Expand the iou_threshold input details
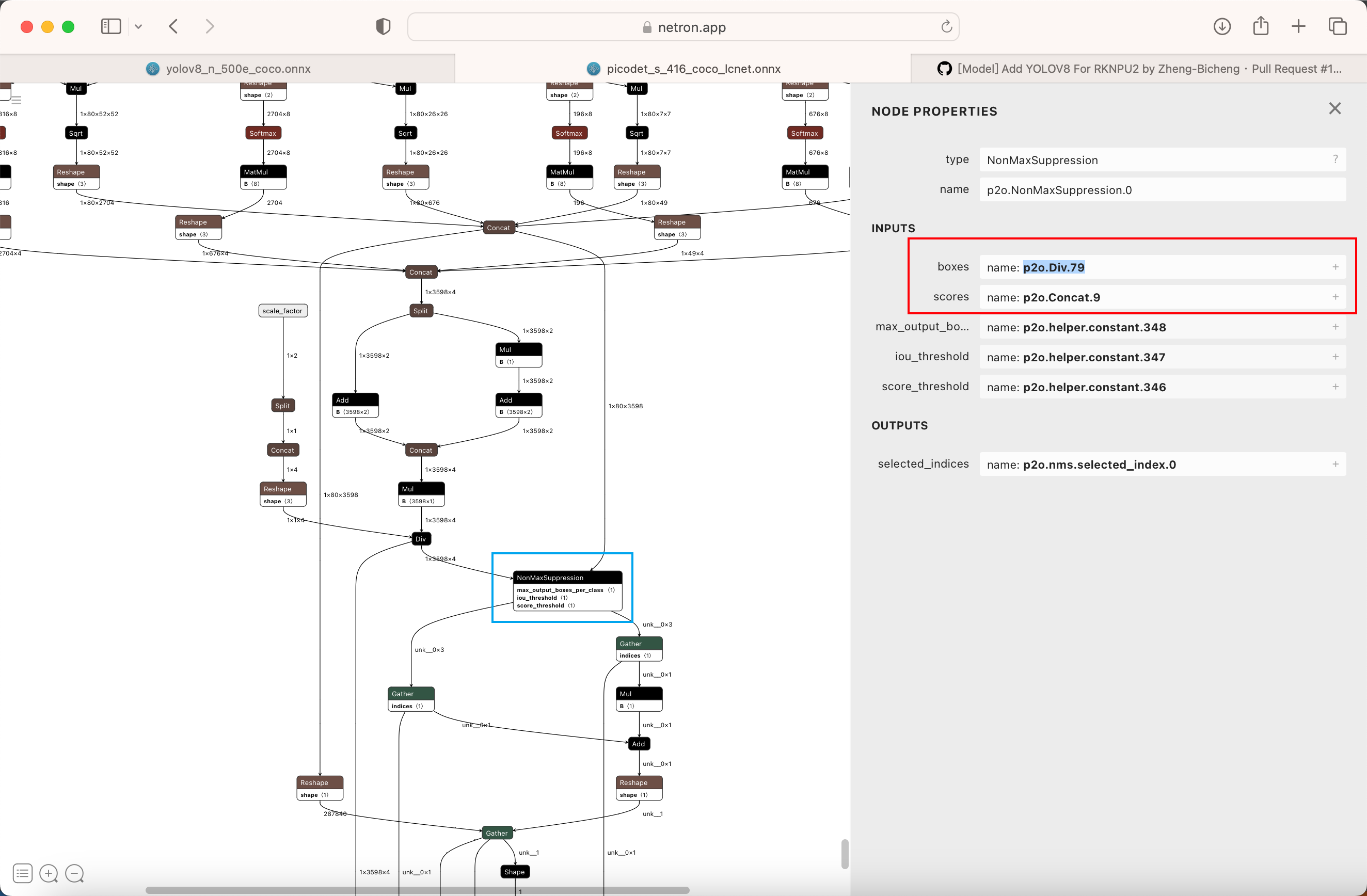 1335,357
